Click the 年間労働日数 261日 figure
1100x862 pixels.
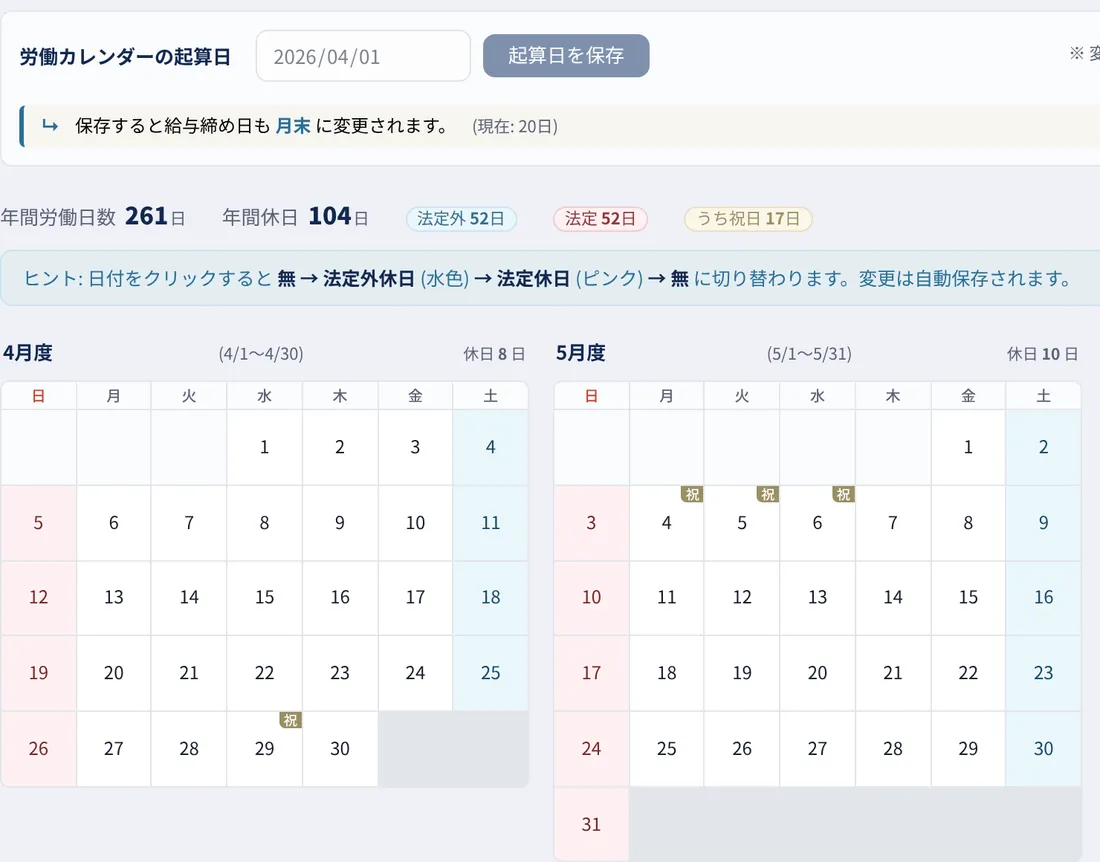pos(93,217)
